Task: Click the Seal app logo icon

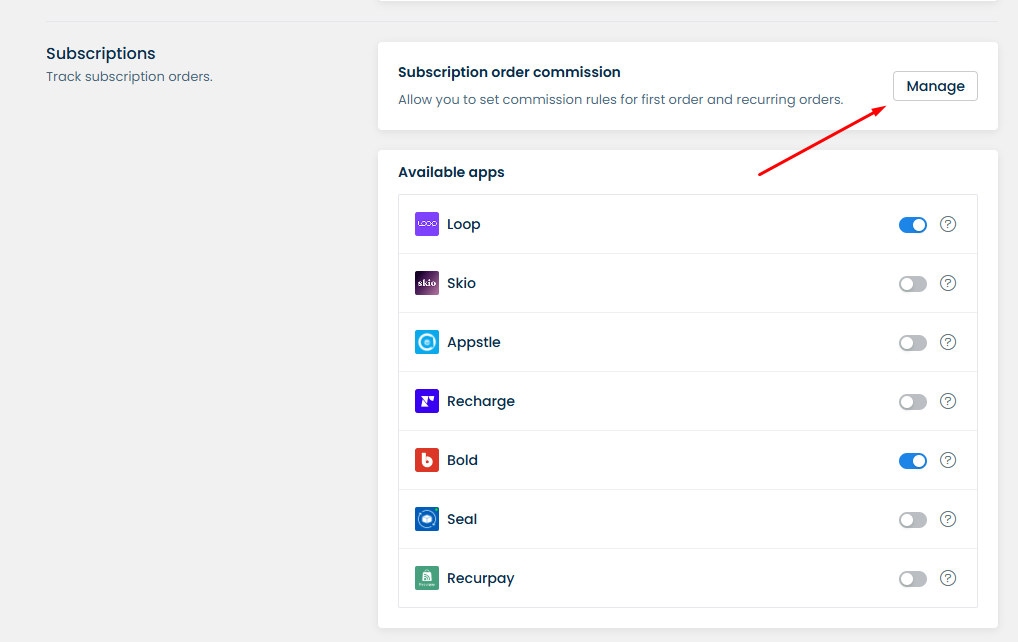Action: tap(427, 519)
